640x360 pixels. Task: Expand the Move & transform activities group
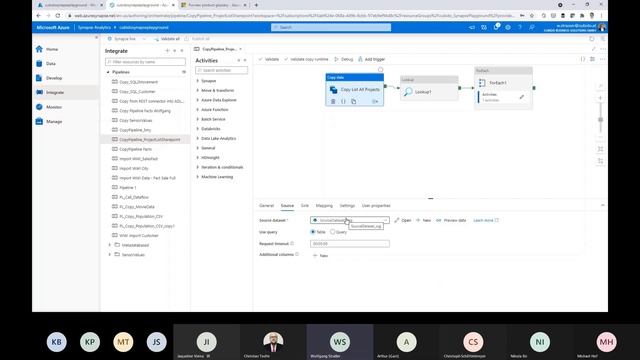(x=198, y=90)
